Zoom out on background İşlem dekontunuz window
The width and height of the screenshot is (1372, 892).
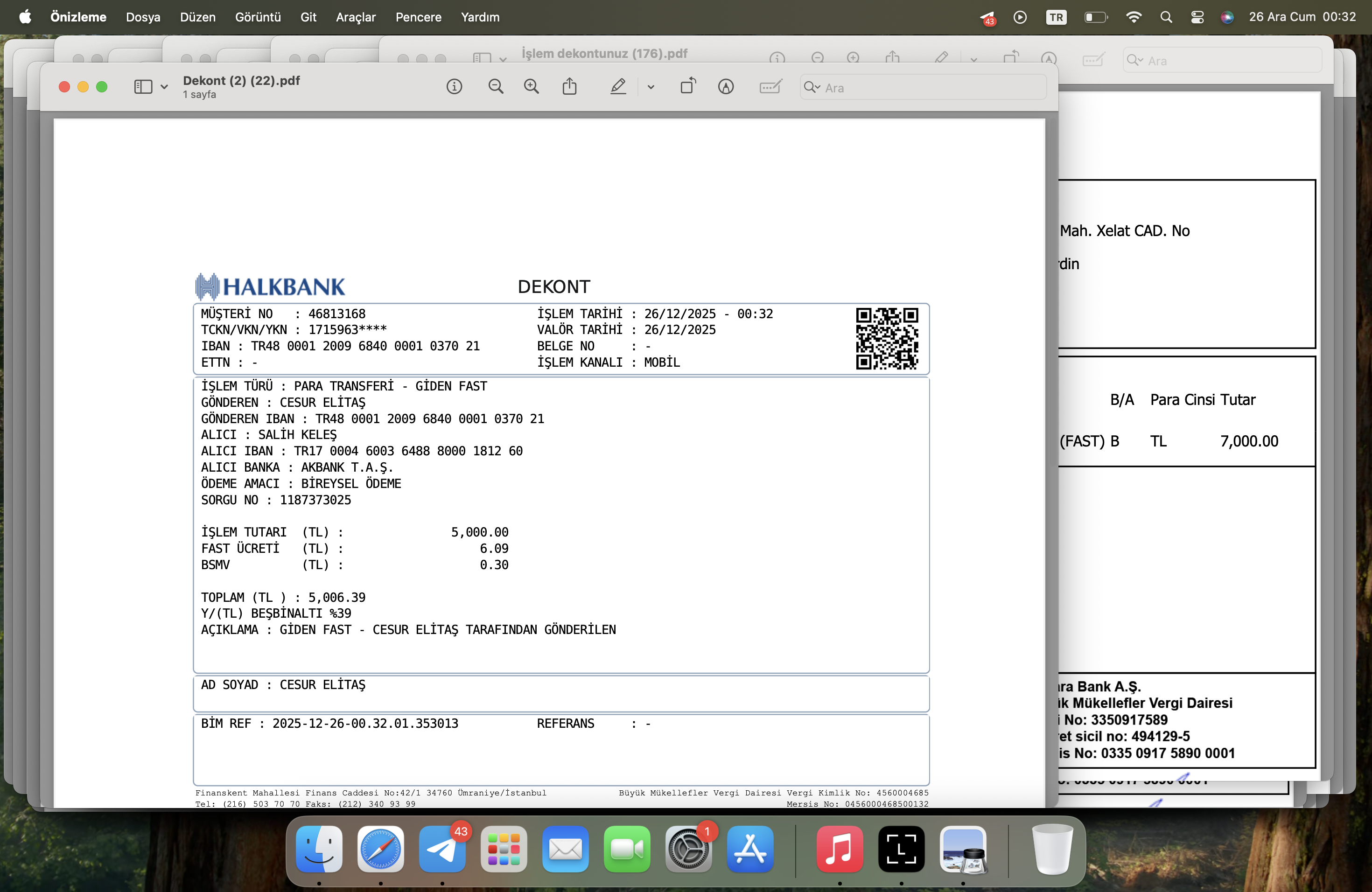point(818,58)
